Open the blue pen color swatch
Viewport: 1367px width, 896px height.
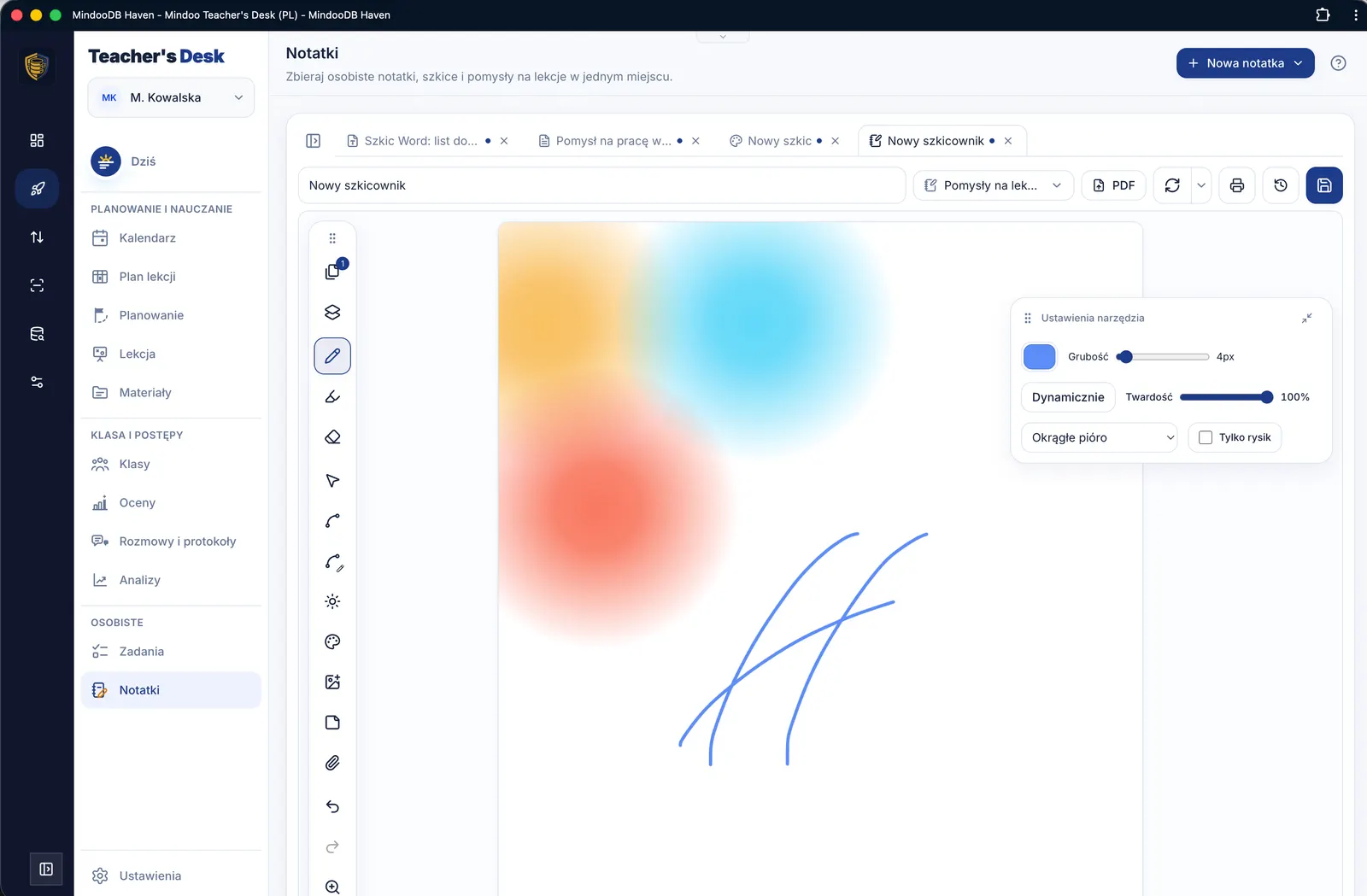1039,357
